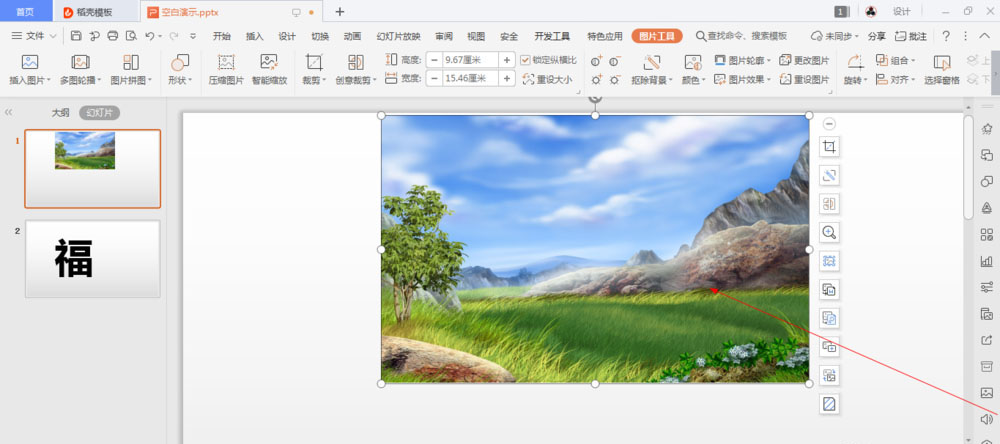Click the undo arrow icon
This screenshot has width=1000, height=444.
point(149,36)
